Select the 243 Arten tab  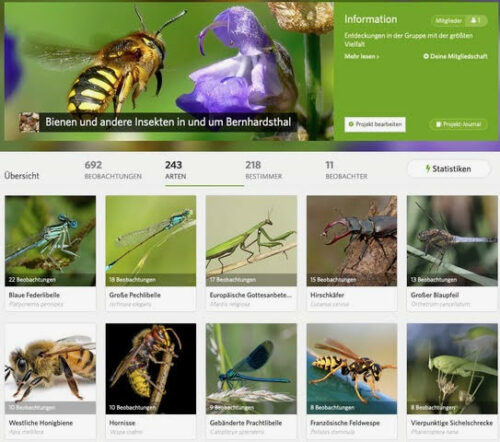(175, 170)
